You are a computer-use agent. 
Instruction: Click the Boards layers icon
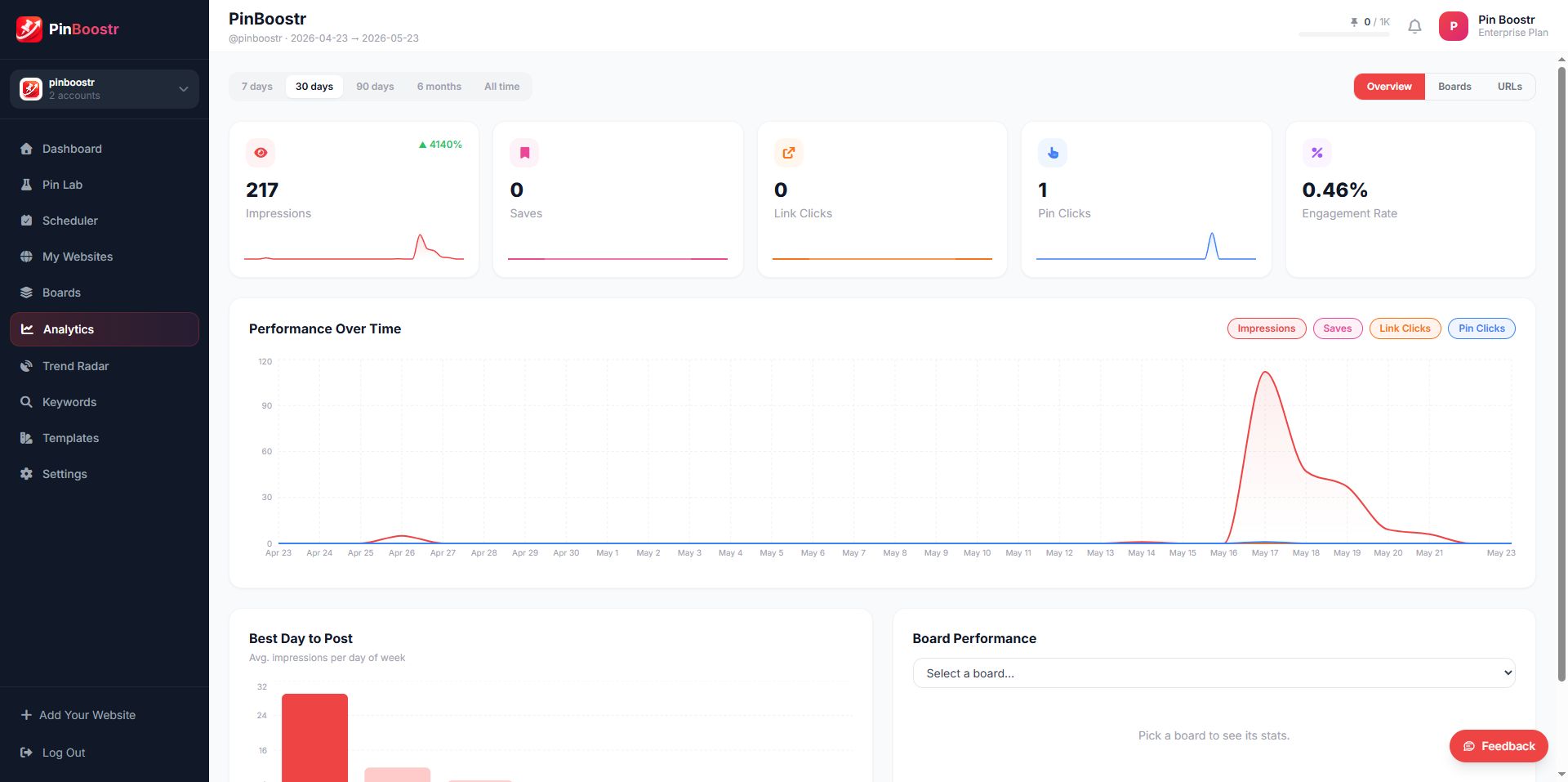(x=26, y=293)
